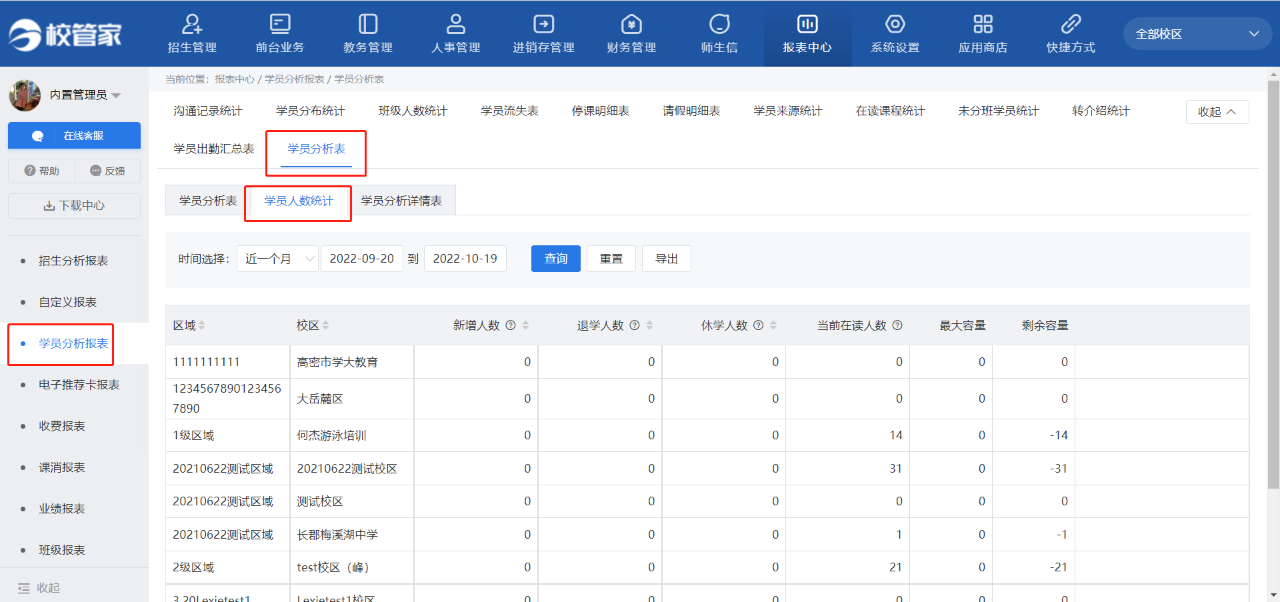The image size is (1280, 602).
Task: Open the 招生管理 module icon
Action: click(192, 24)
